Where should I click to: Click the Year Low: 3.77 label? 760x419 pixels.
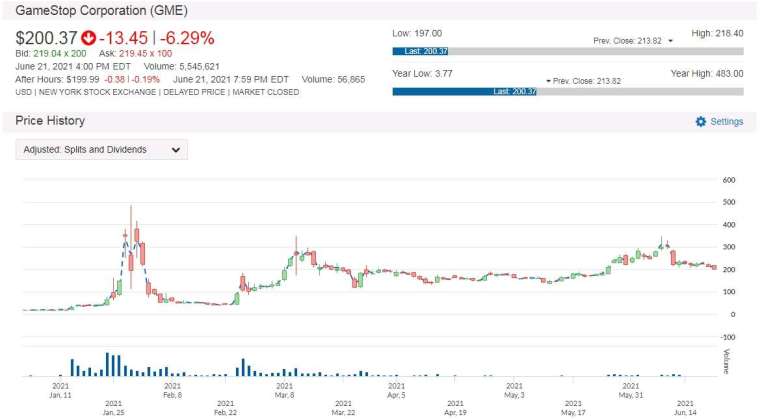click(x=422, y=74)
